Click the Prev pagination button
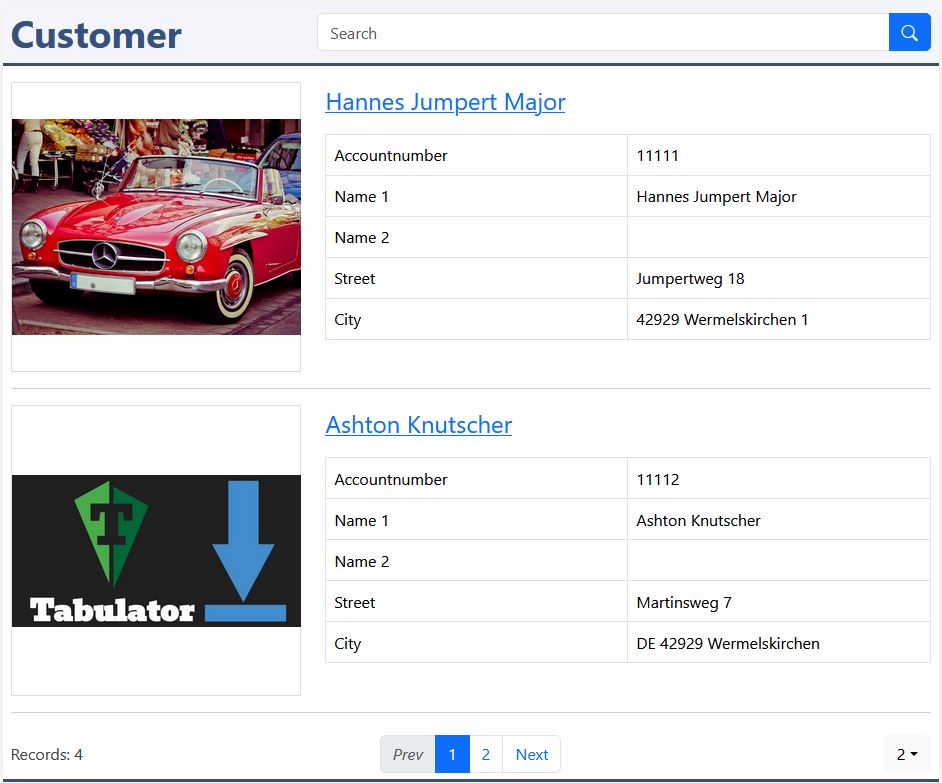Screen dimensions: 942x783 [407, 754]
